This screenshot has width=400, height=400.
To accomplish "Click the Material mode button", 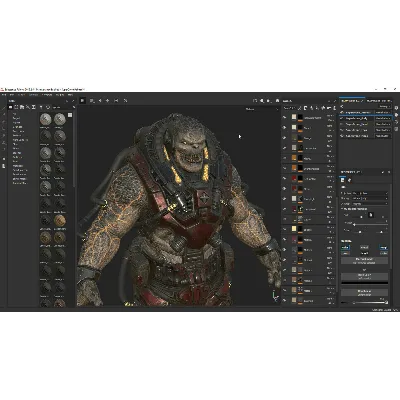I will pyautogui.click(x=364, y=261).
